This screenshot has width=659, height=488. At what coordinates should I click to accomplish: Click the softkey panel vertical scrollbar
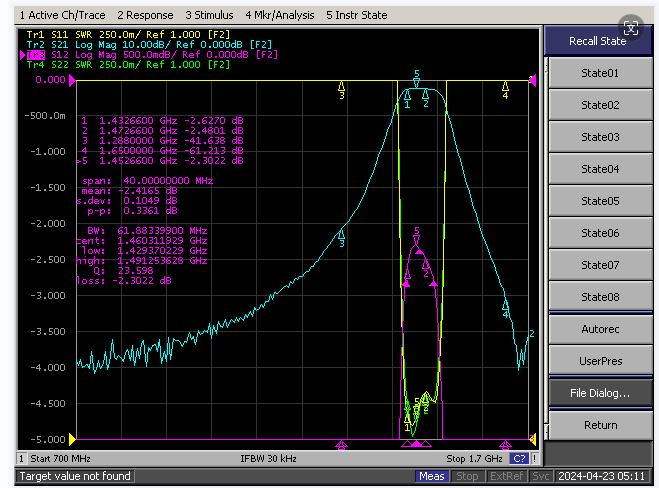[x=546, y=248]
